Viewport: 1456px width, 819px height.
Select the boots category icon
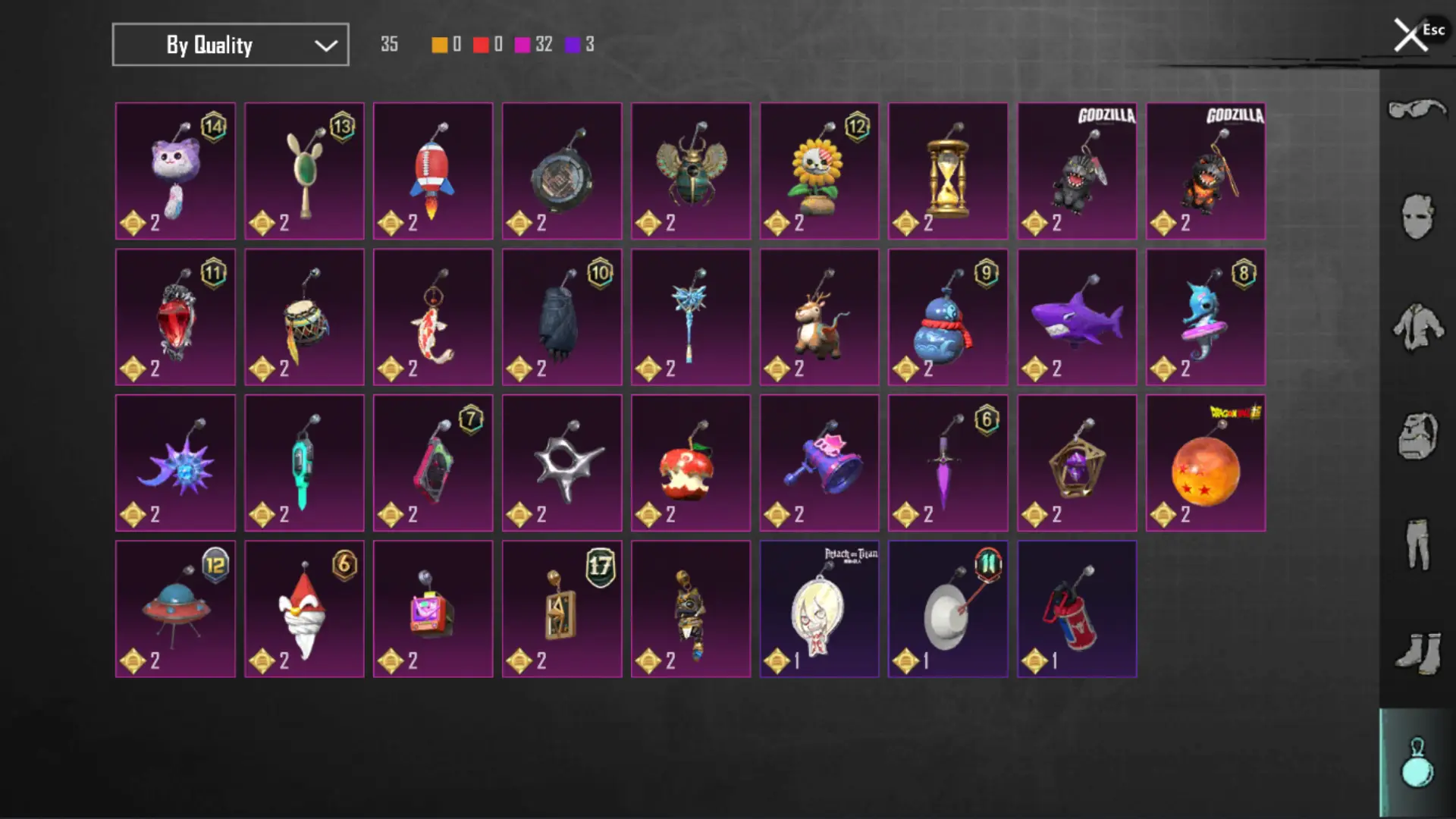(1417, 653)
